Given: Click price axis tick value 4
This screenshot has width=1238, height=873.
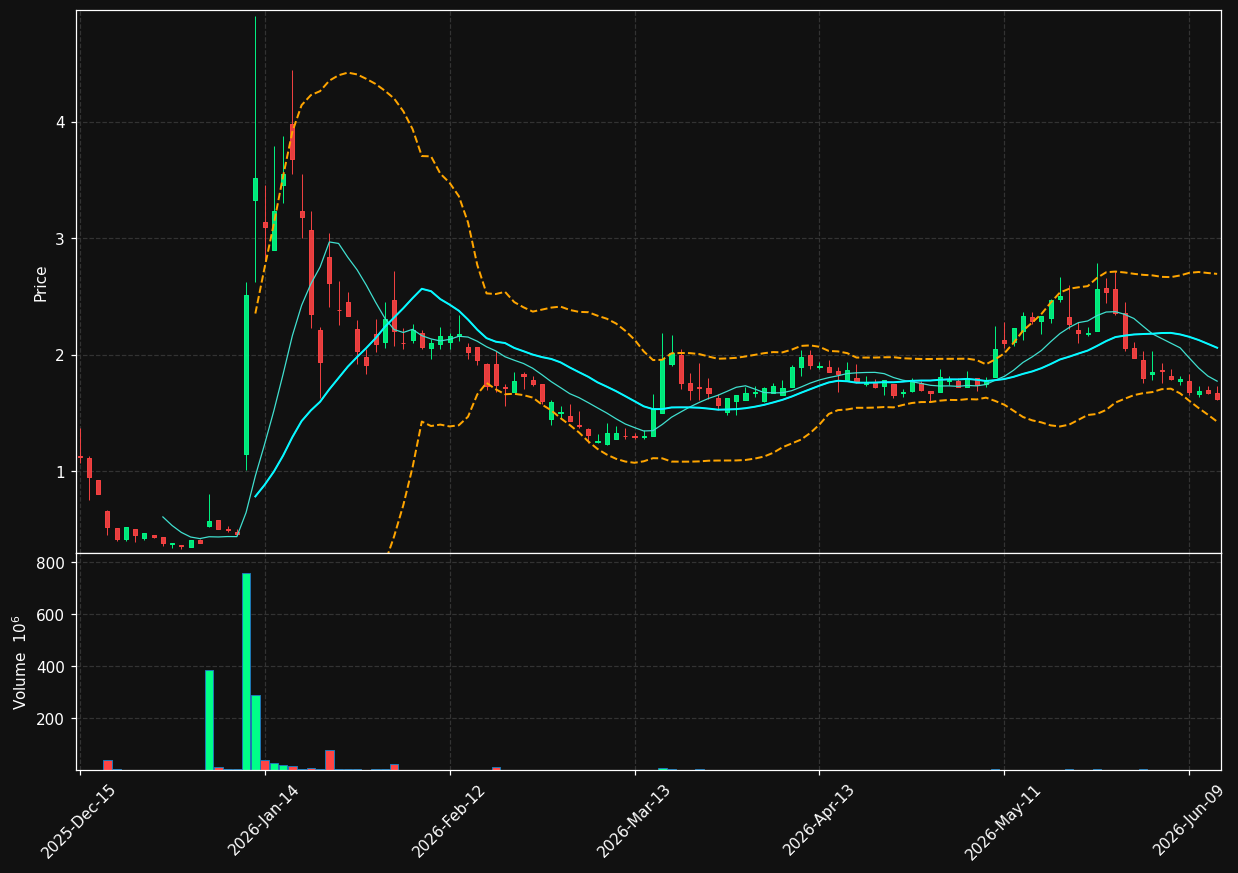Looking at the screenshot, I should click(61, 123).
